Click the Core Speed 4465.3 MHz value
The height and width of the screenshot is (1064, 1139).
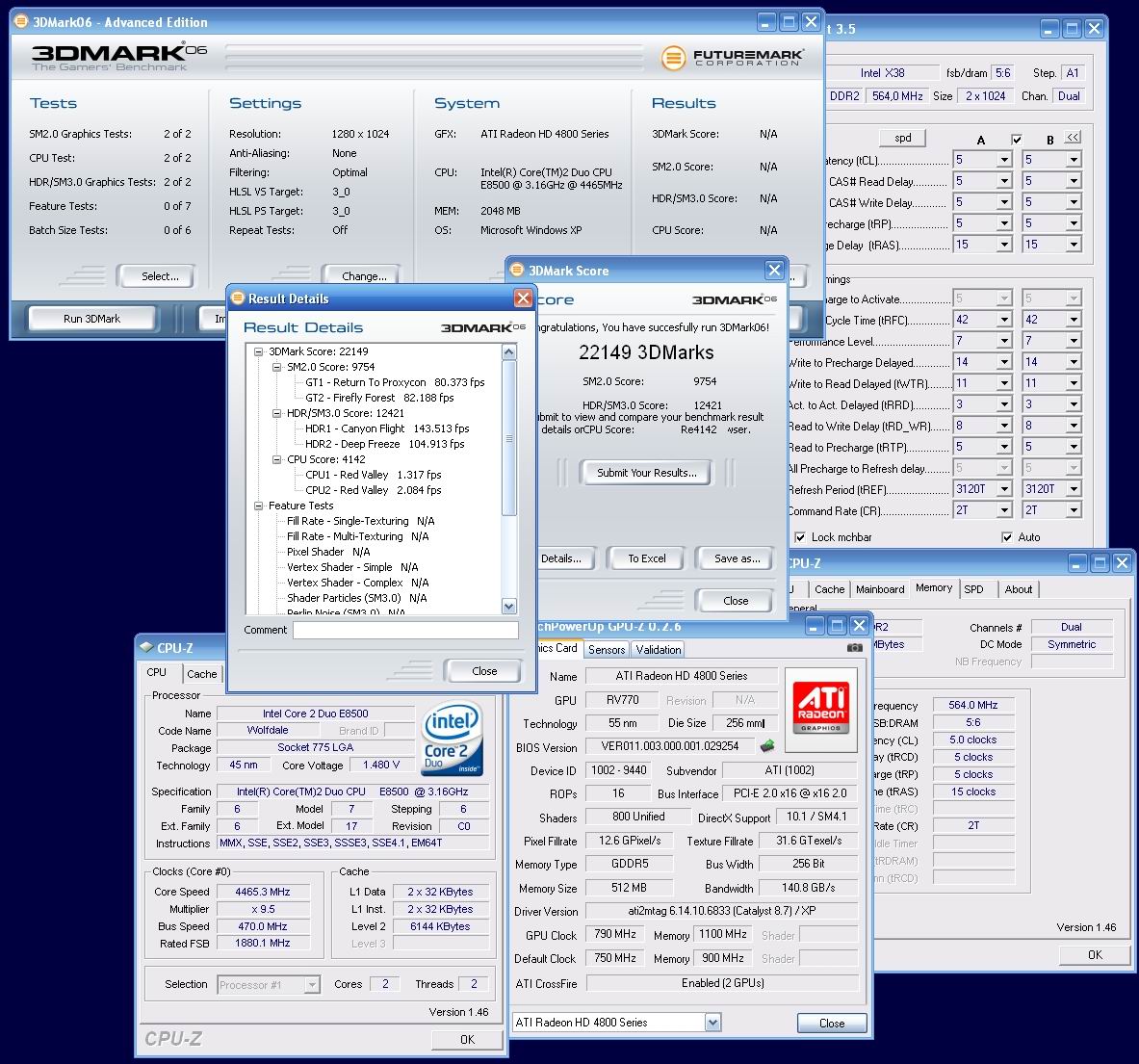pyautogui.click(x=262, y=892)
